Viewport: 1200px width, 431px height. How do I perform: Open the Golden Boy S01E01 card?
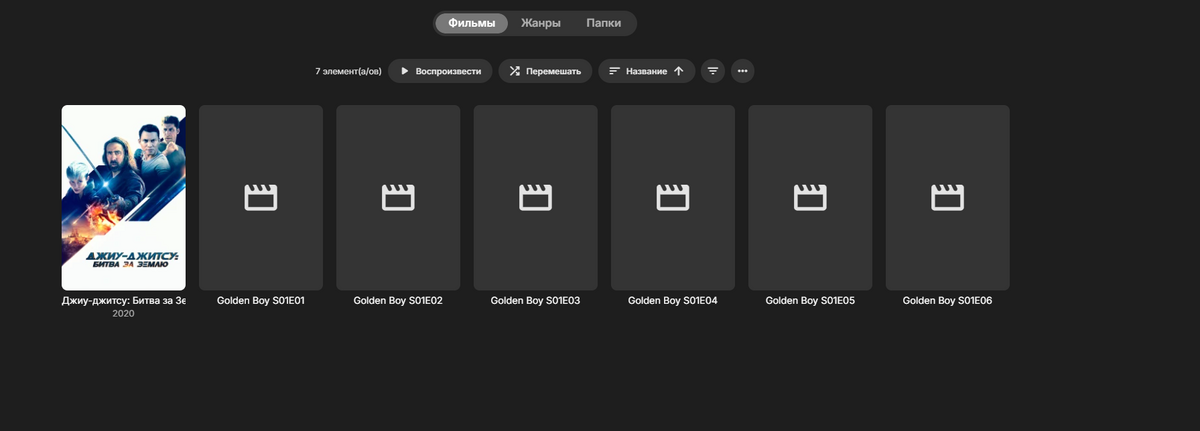(261, 198)
